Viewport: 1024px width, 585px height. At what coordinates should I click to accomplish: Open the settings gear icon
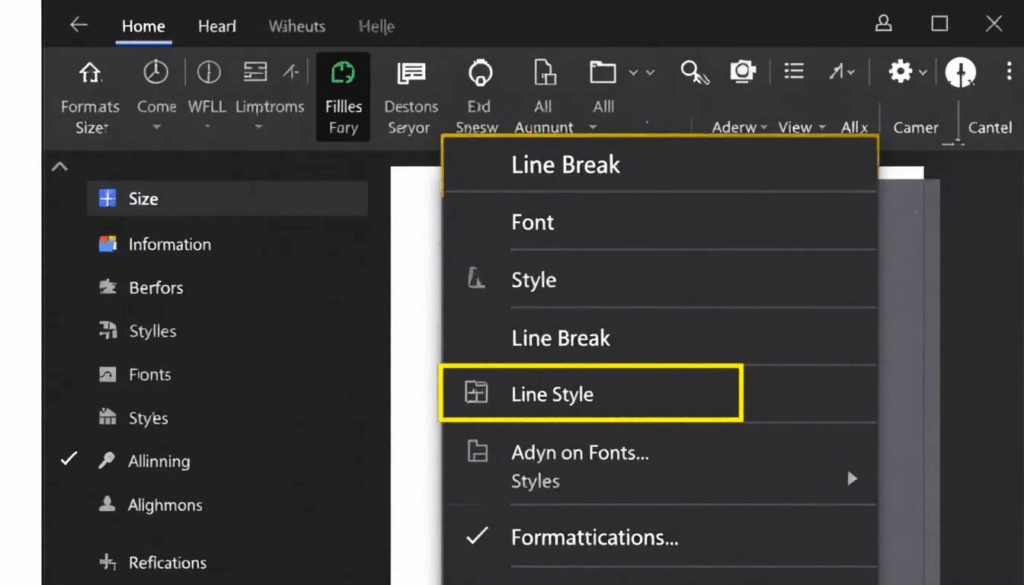pos(900,71)
